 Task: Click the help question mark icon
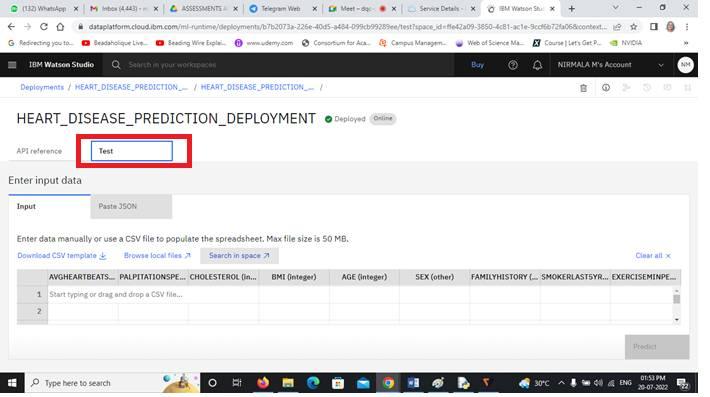[513, 65]
